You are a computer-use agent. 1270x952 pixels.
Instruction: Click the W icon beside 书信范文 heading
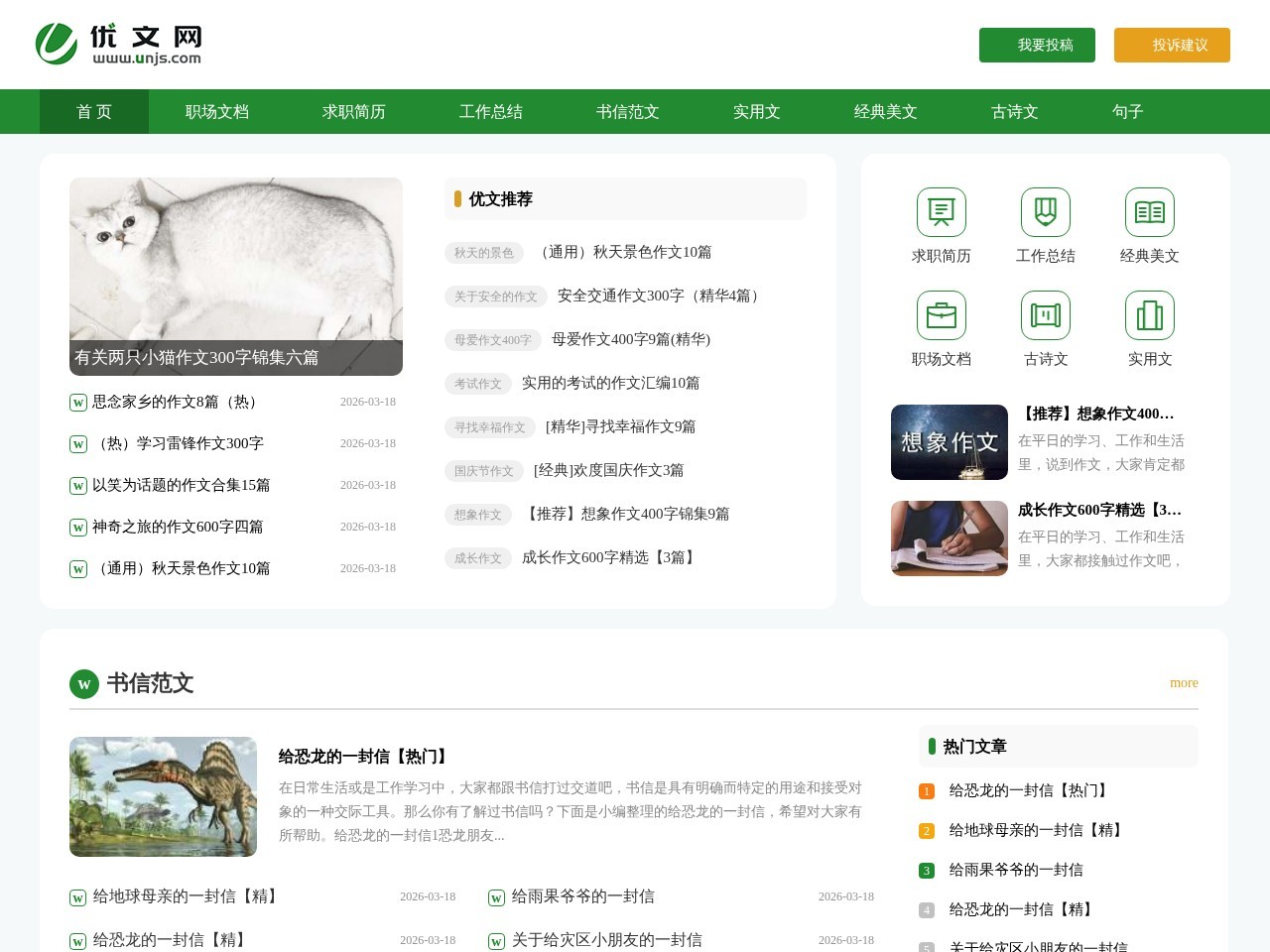coord(83,684)
